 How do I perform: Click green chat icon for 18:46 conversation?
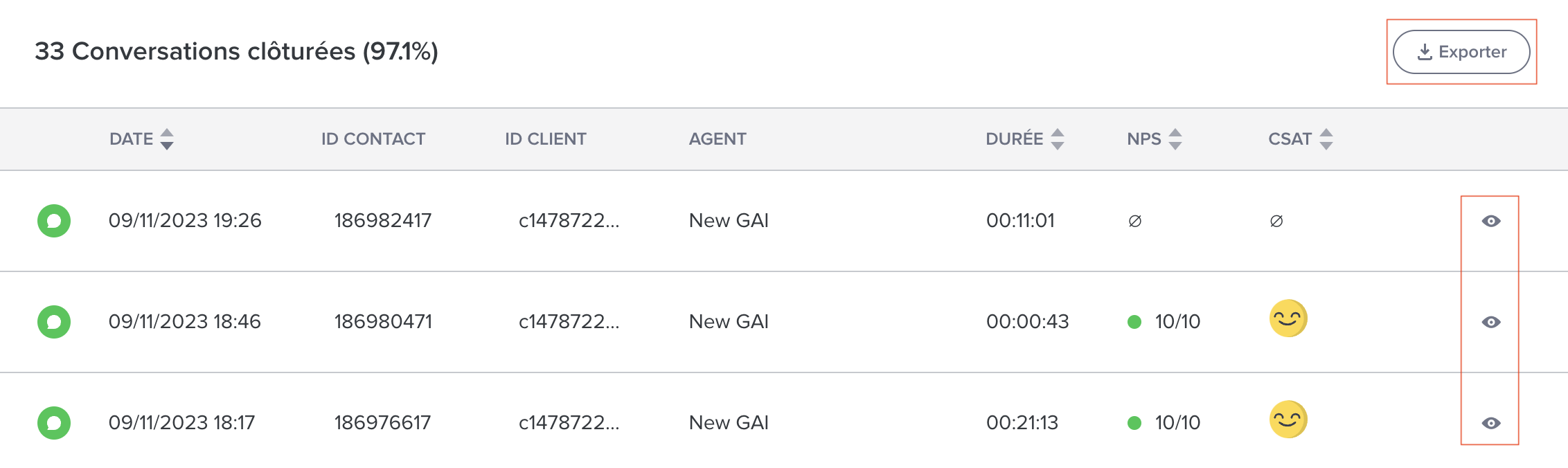coord(54,322)
